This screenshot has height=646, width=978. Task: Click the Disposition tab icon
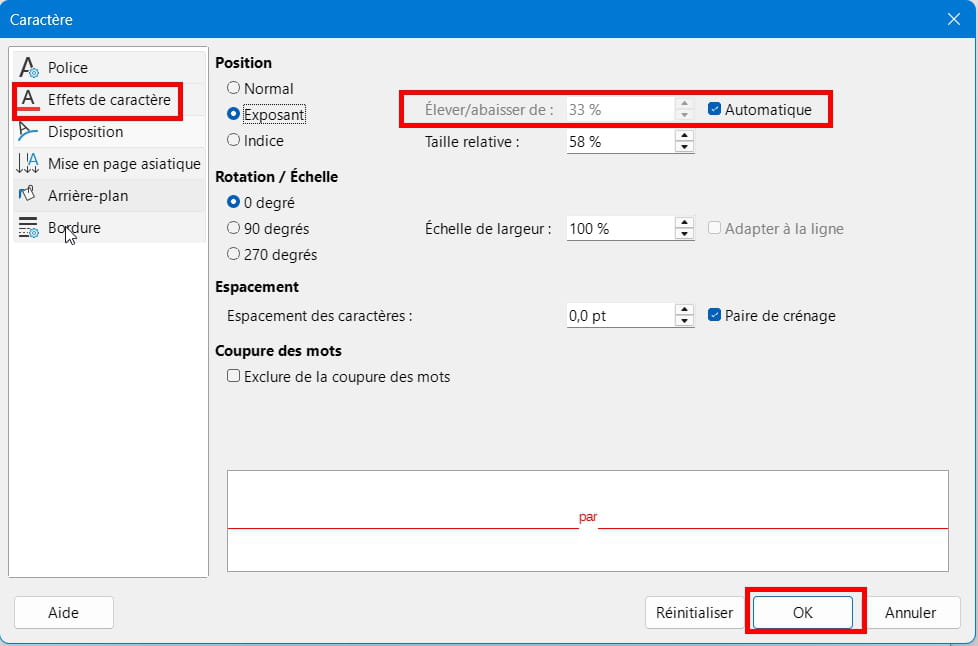coord(29,132)
